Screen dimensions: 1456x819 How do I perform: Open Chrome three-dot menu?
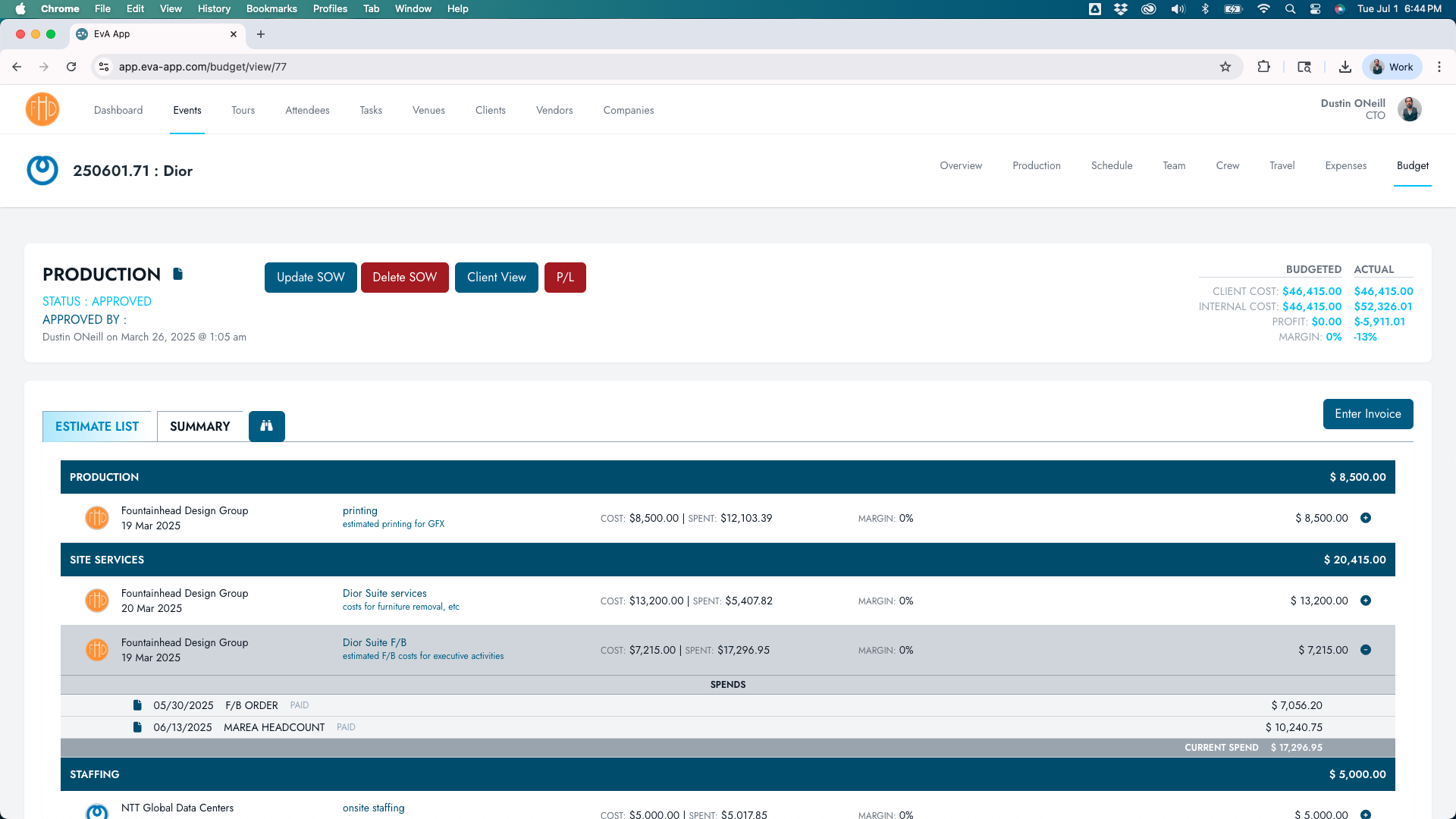1439,67
